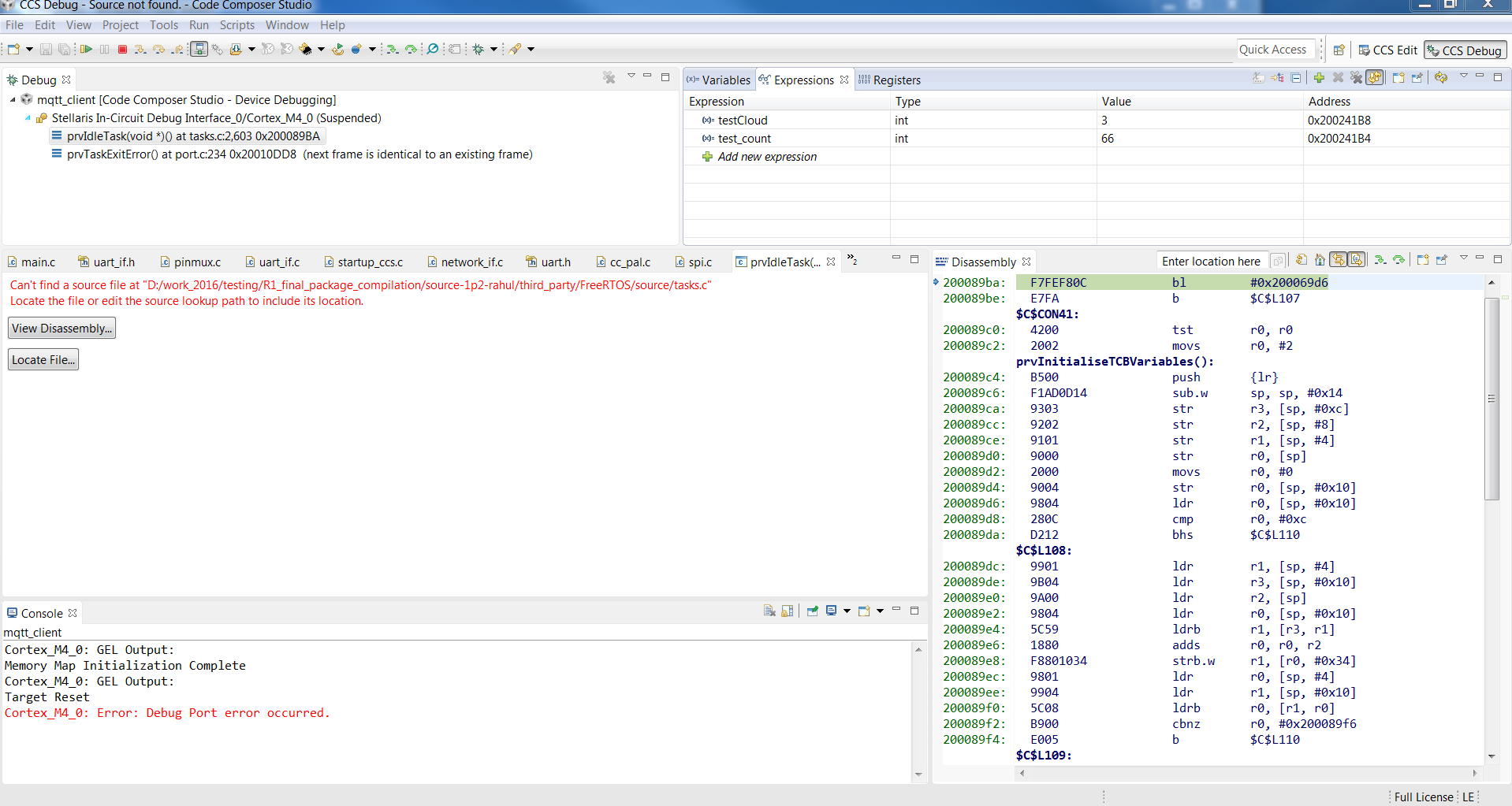Click the Enter location here field
Viewport: 1512px width, 806px height.
pos(1211,262)
